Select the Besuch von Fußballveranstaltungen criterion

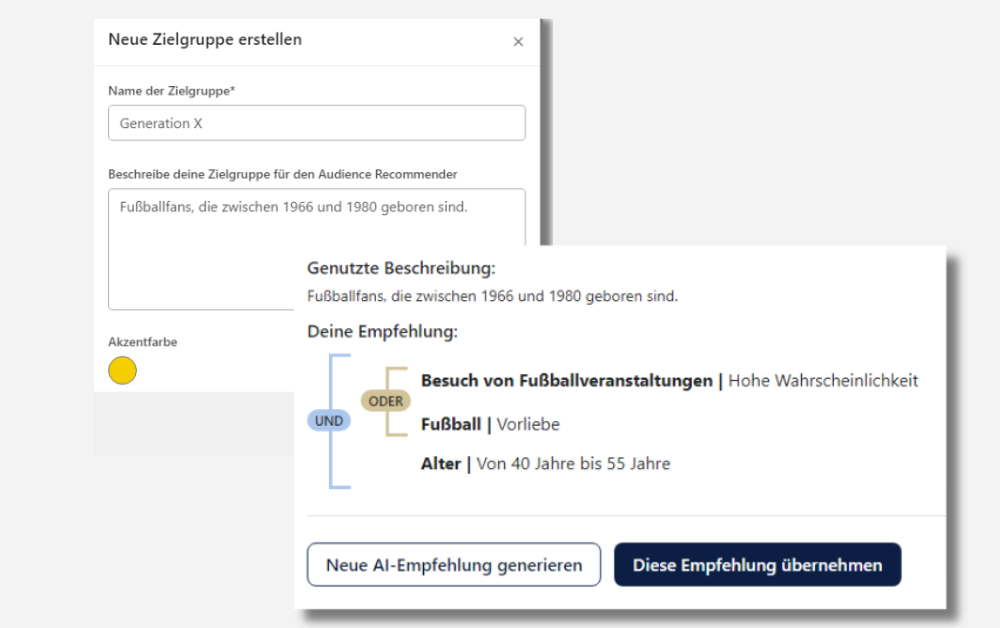point(568,381)
